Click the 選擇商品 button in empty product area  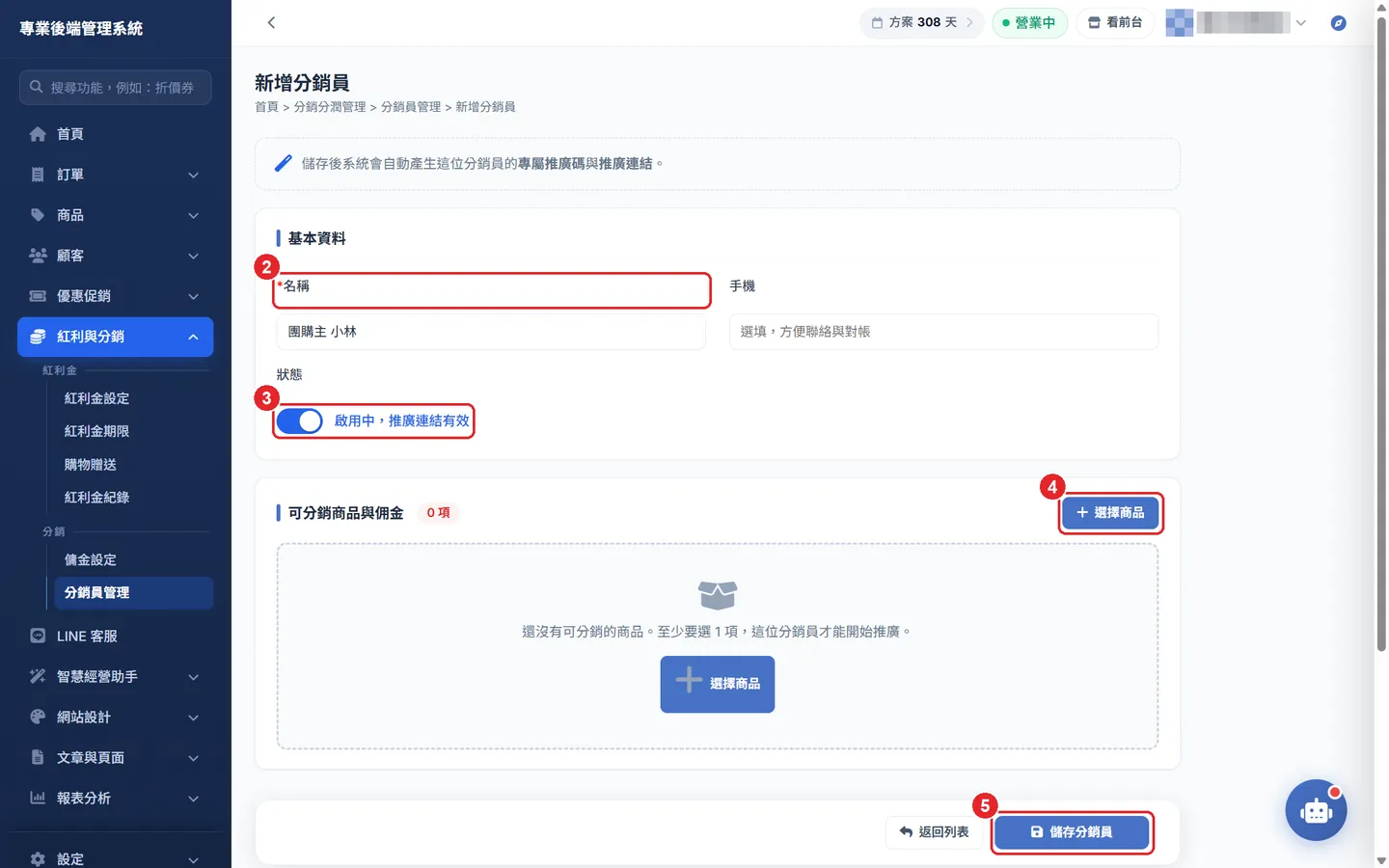point(718,684)
